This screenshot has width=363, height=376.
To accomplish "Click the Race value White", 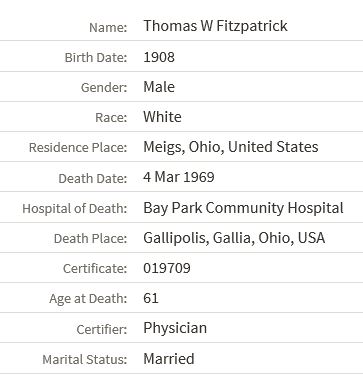I will [162, 117].
